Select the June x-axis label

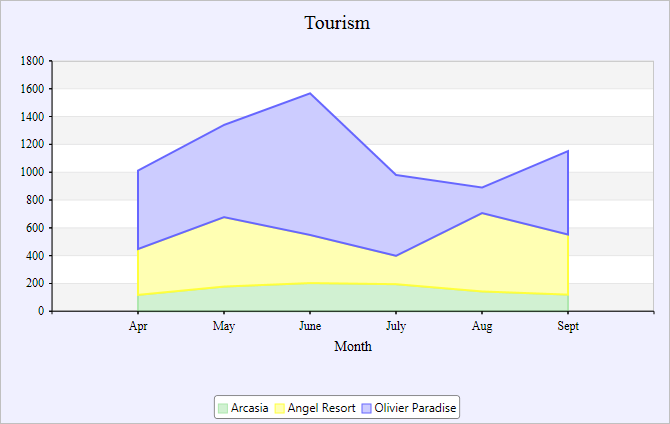click(310, 326)
